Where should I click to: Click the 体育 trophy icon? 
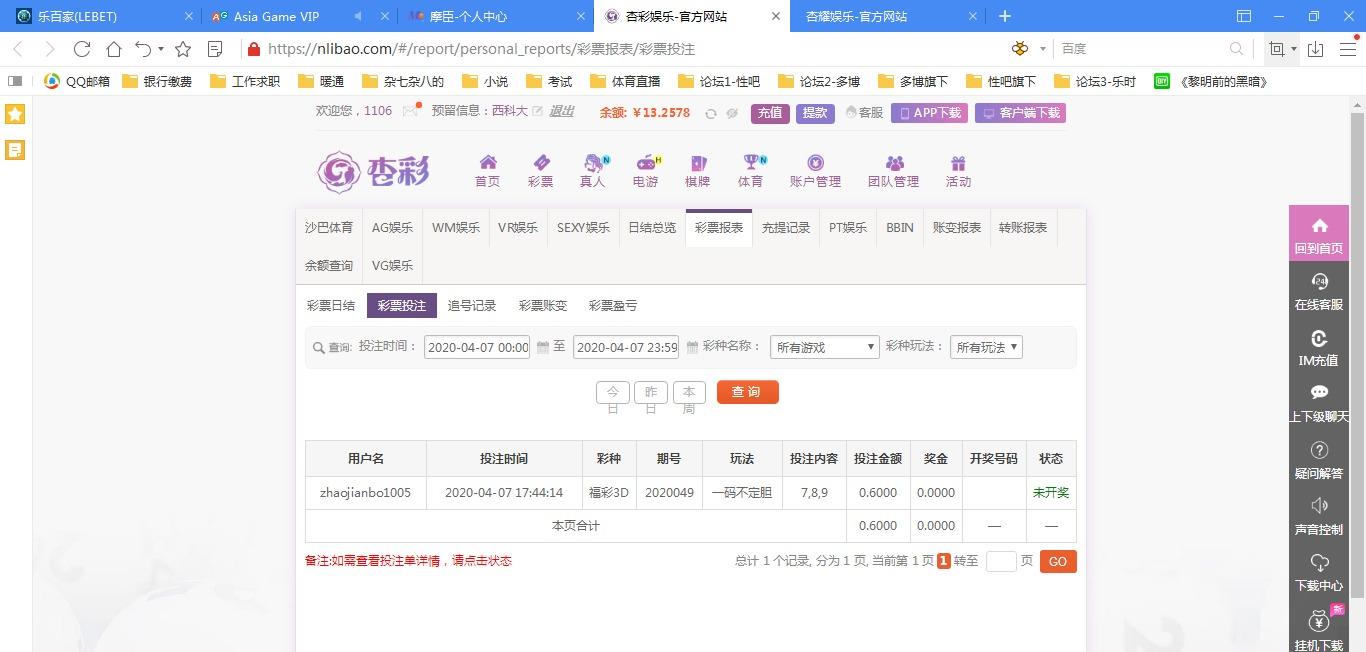750,163
